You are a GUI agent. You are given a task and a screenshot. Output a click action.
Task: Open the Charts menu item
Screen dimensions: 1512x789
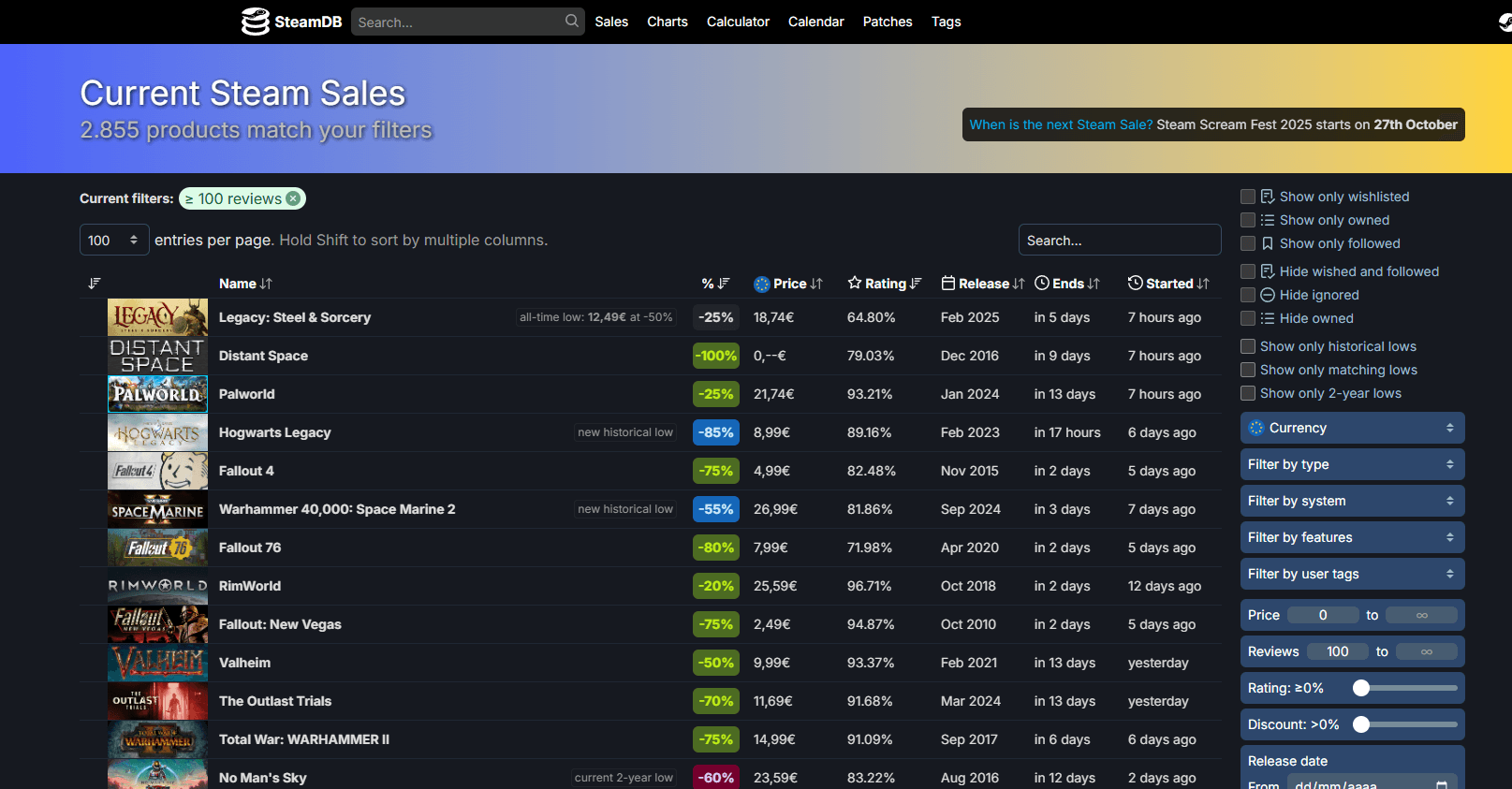[668, 22]
